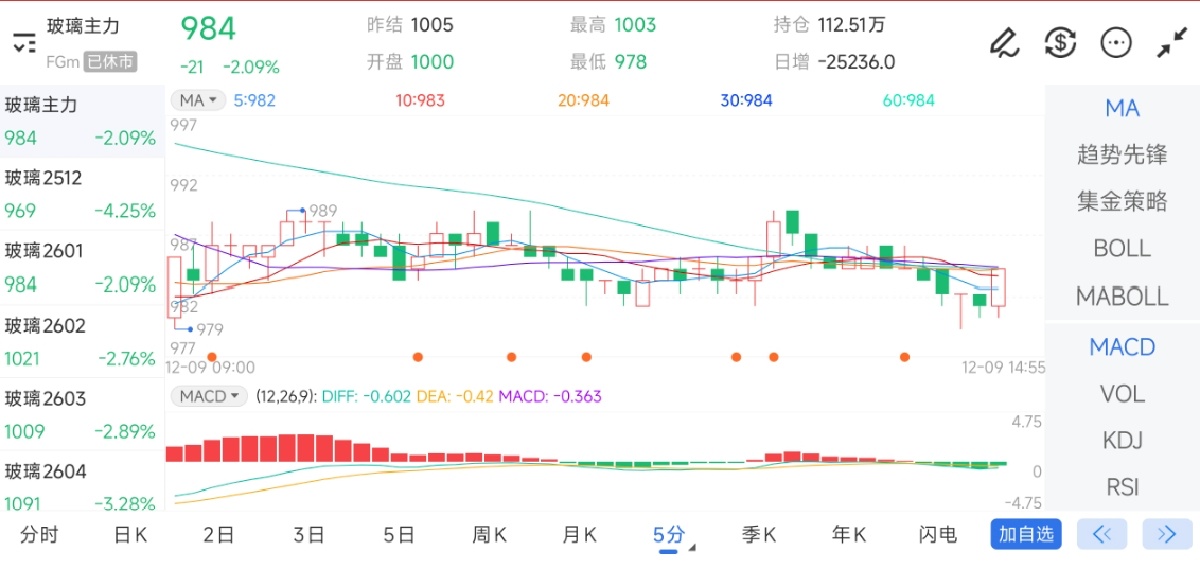The width and height of the screenshot is (1200, 572).
Task: Select 玻璃2512 contract in list
Action: point(82,194)
